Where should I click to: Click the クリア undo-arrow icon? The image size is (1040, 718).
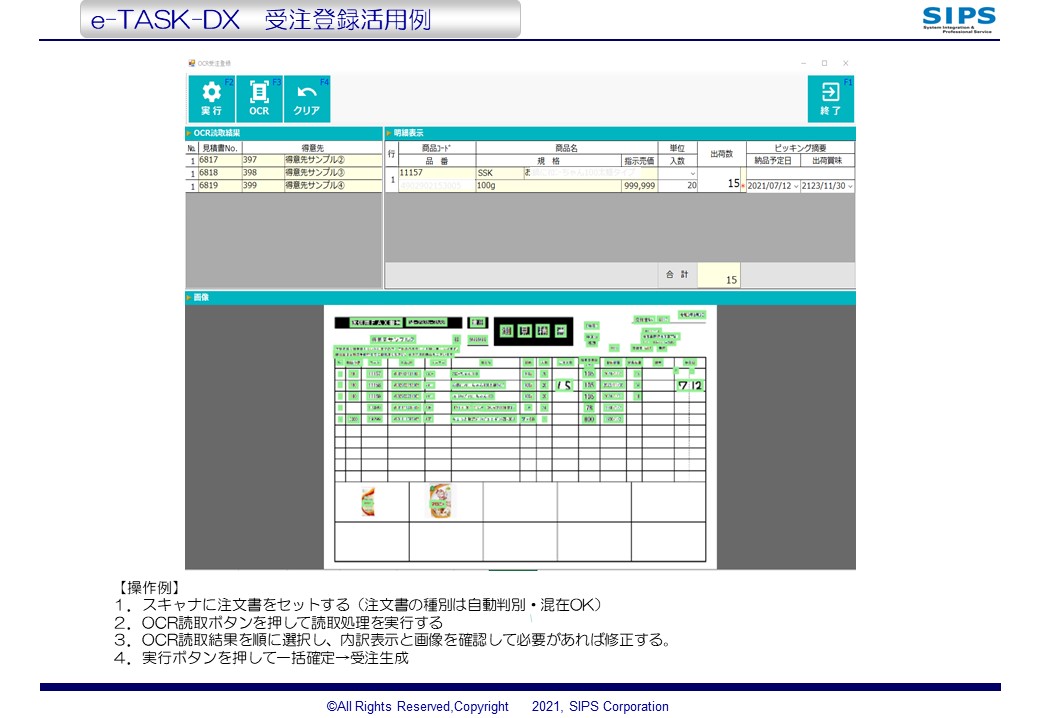click(306, 99)
